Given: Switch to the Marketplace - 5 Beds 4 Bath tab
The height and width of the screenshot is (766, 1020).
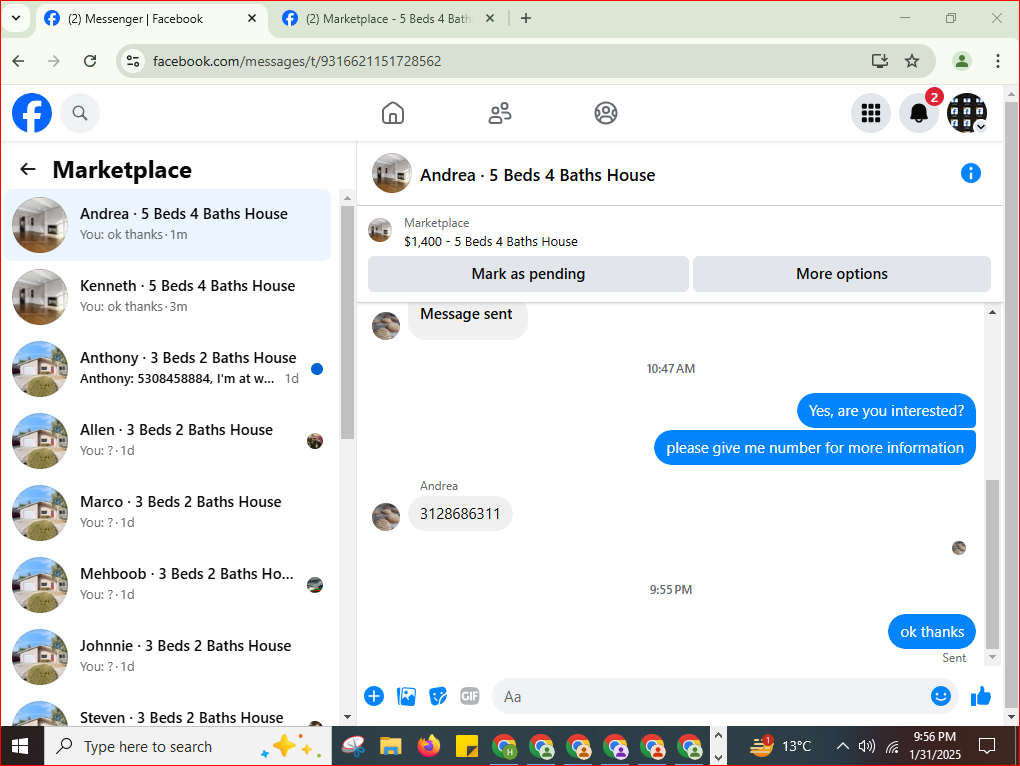Looking at the screenshot, I should tap(389, 19).
